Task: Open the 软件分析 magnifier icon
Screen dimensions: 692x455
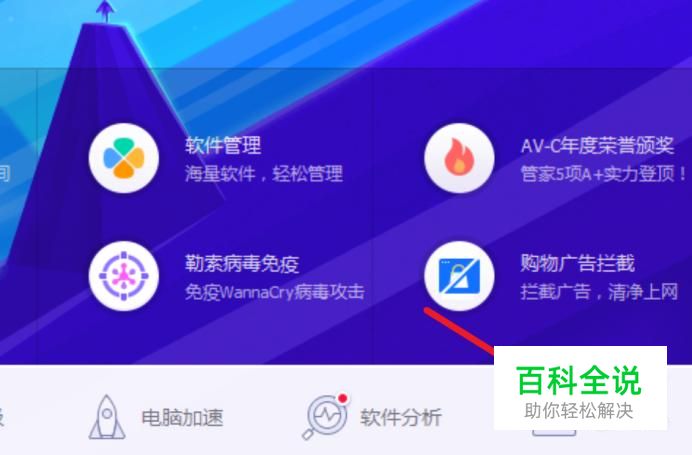Action: pyautogui.click(x=324, y=417)
